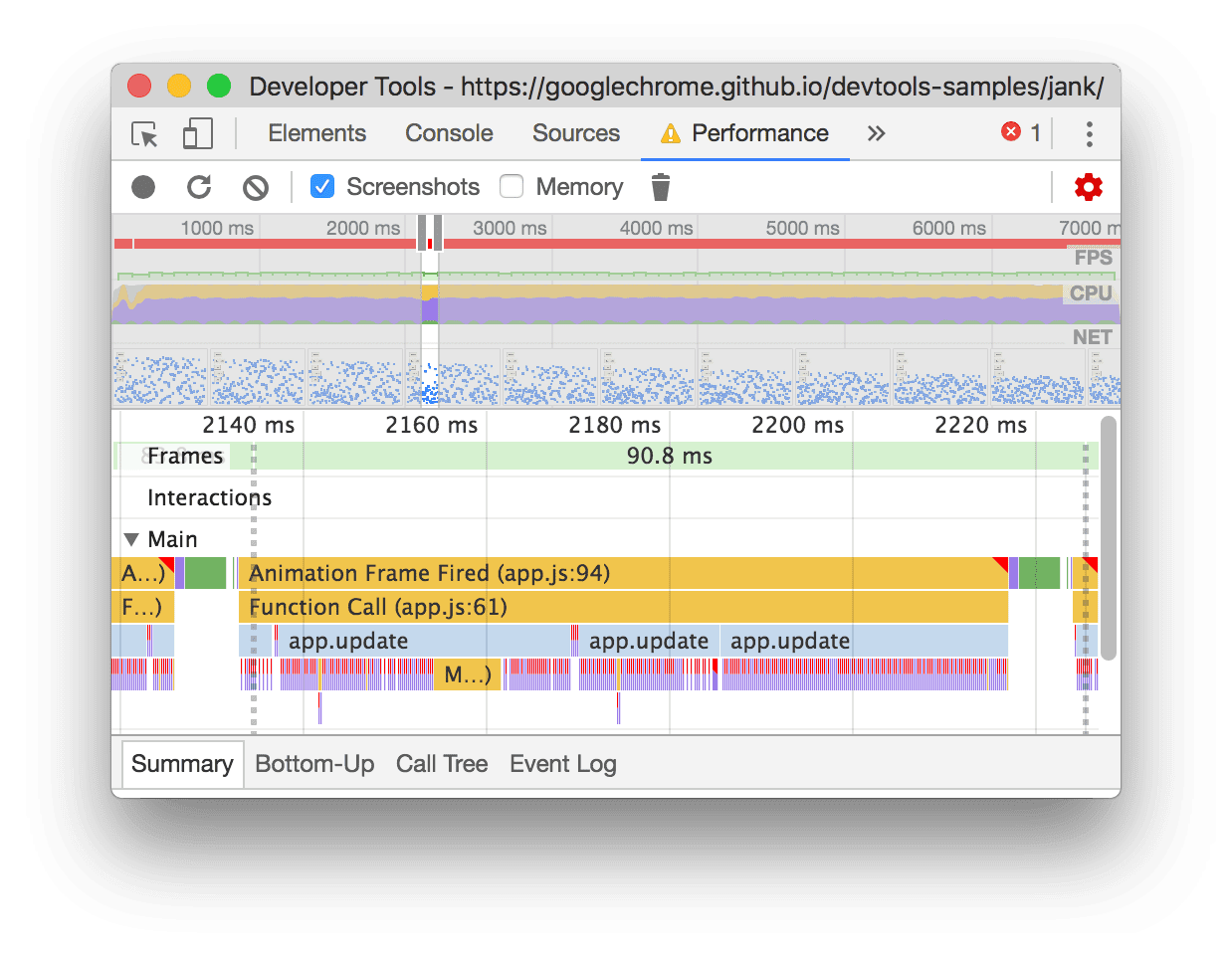Collapse the Main track triangle

pyautogui.click(x=132, y=538)
